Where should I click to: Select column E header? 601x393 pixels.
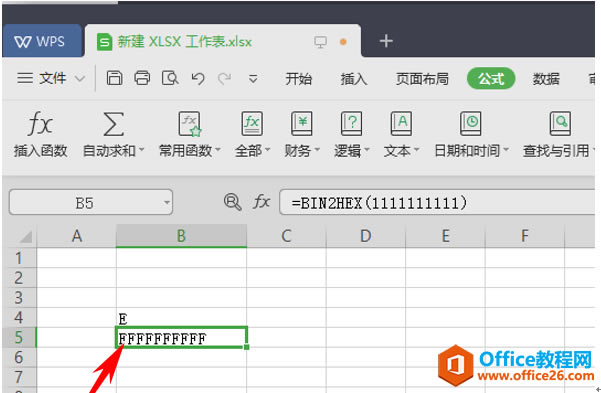click(445, 236)
